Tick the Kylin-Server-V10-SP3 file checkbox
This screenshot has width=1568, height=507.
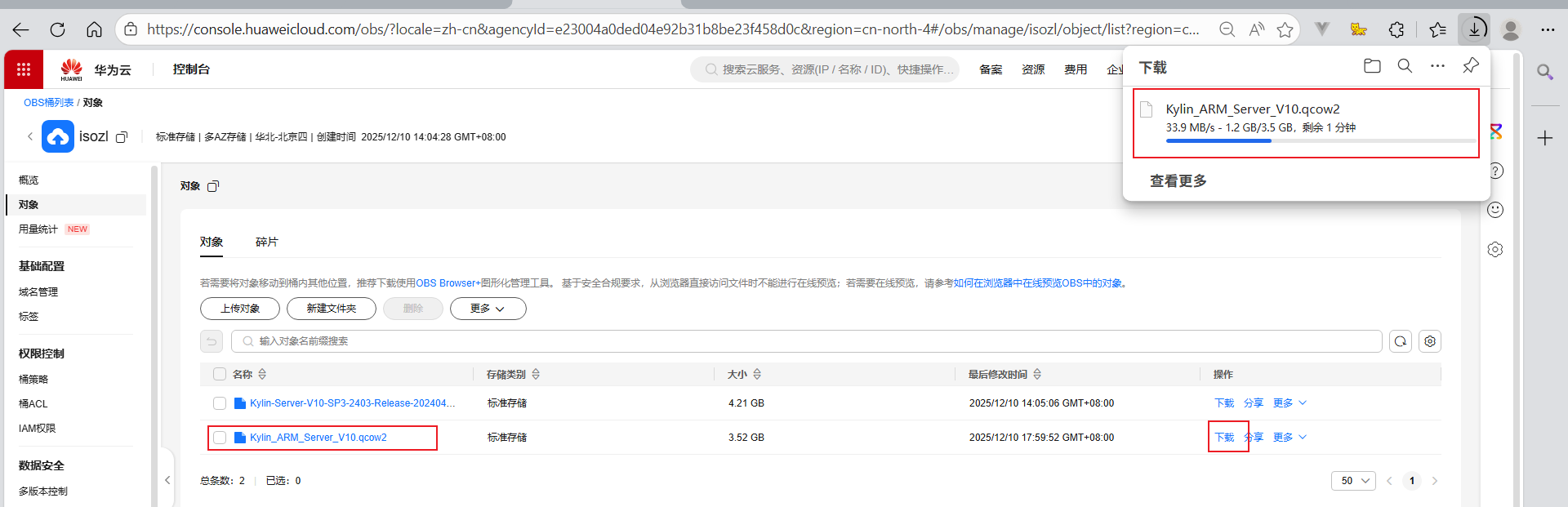click(x=220, y=403)
